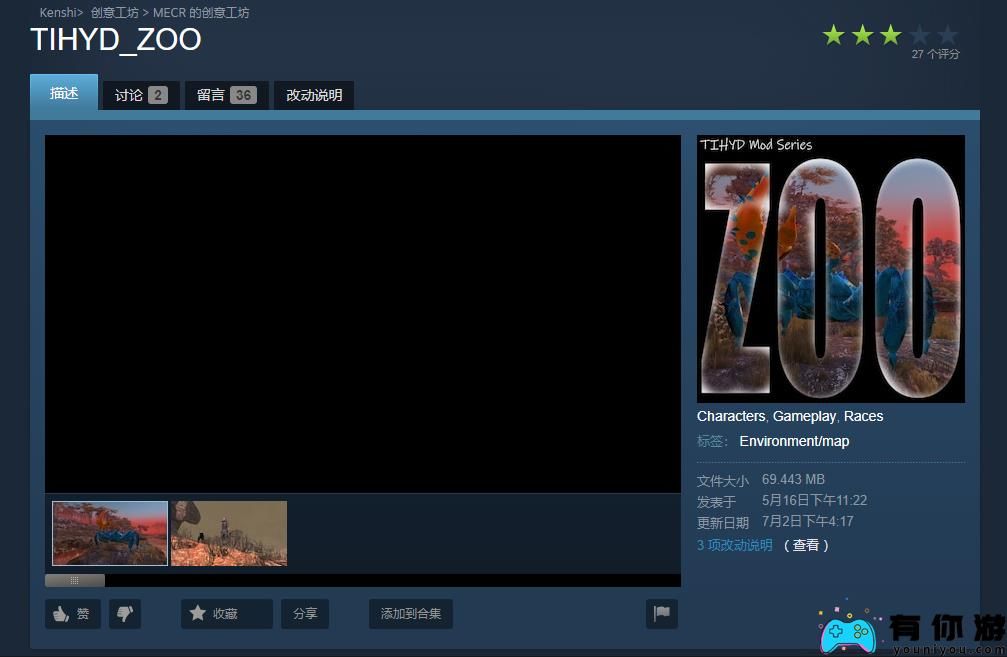Select the 描述 tab
This screenshot has height=657, width=1007.
[x=63, y=93]
